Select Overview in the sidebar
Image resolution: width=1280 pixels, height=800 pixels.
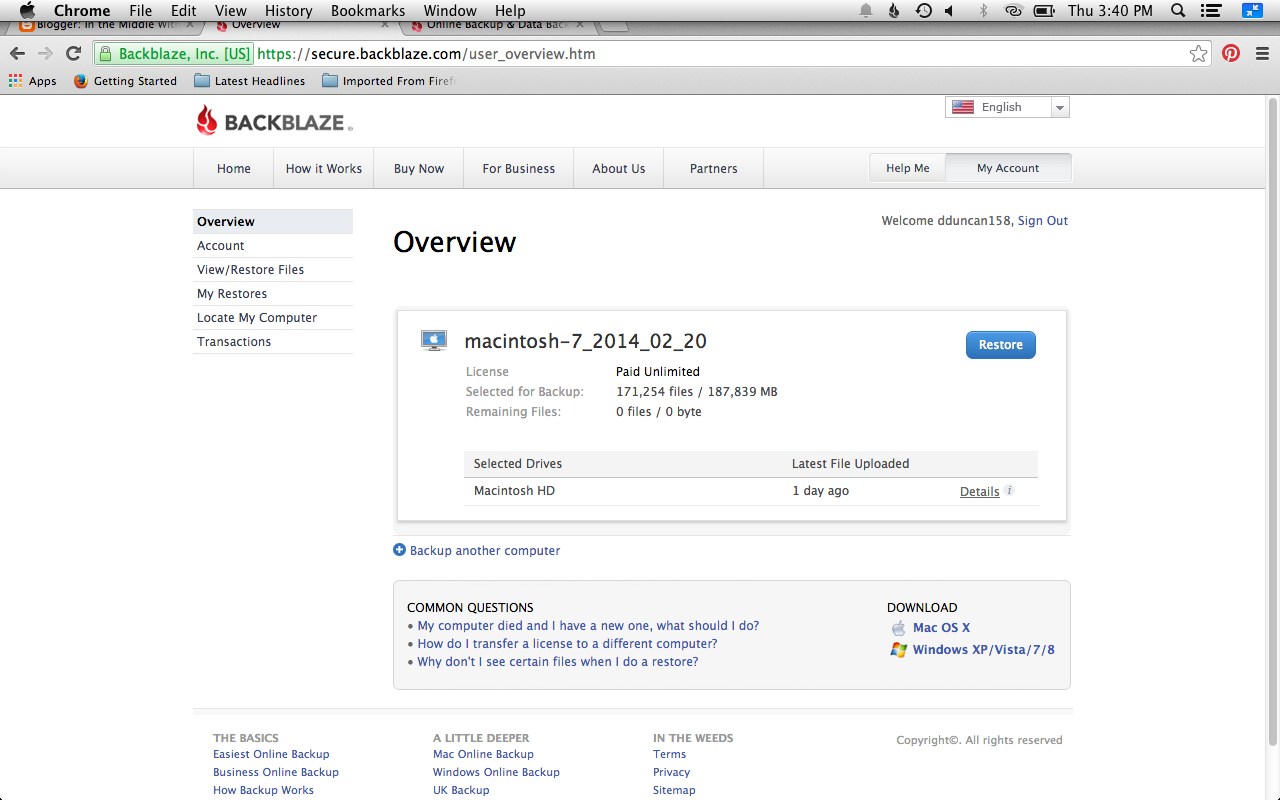(273, 222)
